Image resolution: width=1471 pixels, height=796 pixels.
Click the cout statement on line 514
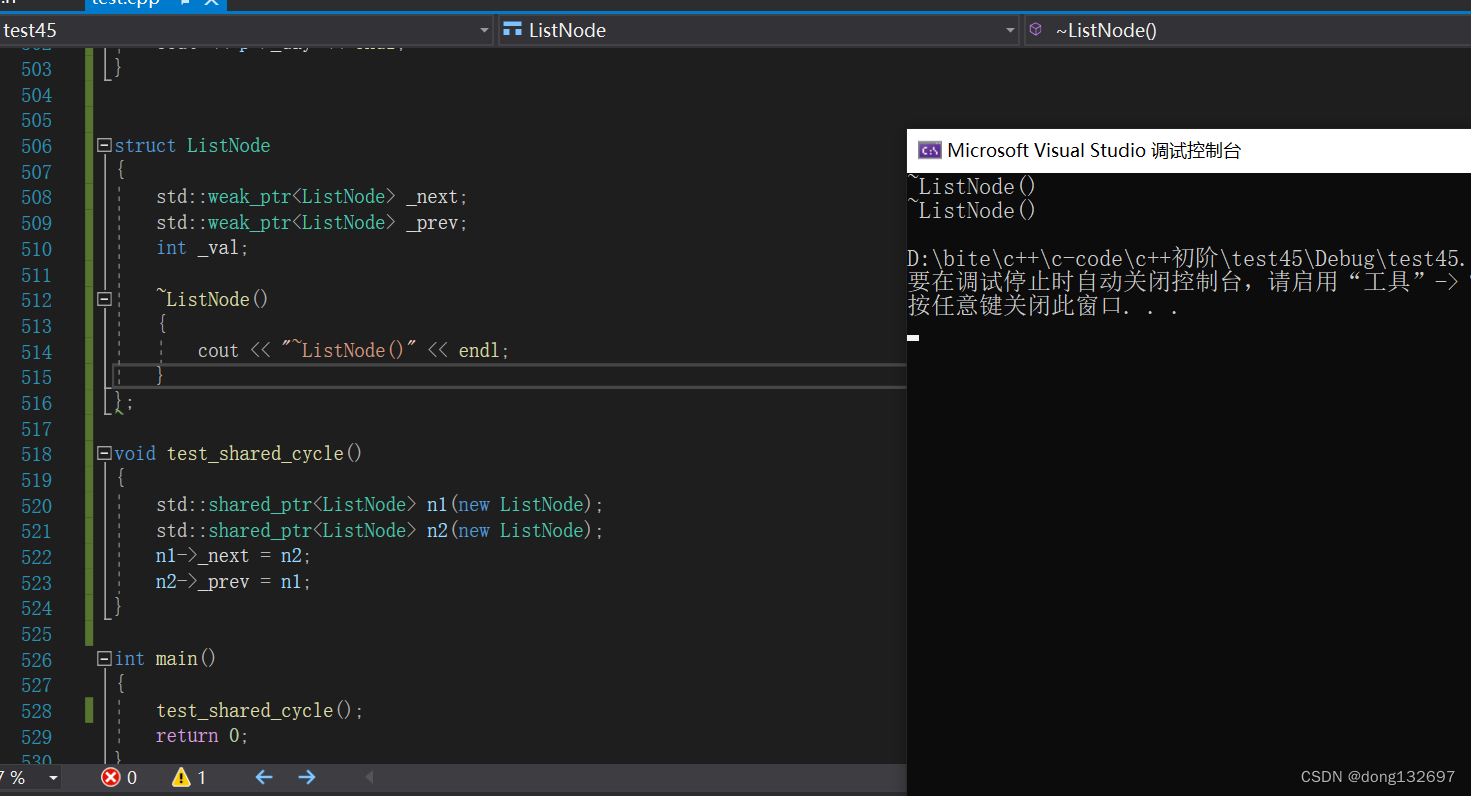[x=354, y=351]
